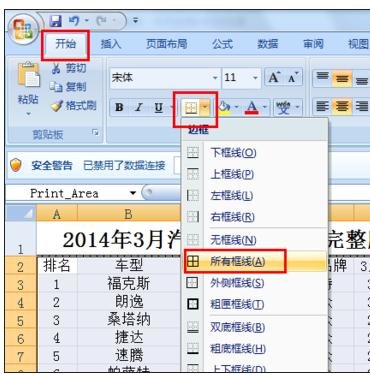This screenshot has height=374, width=370.
Task: Open the Customize Quick Access Toolbar arrow
Action: click(135, 21)
